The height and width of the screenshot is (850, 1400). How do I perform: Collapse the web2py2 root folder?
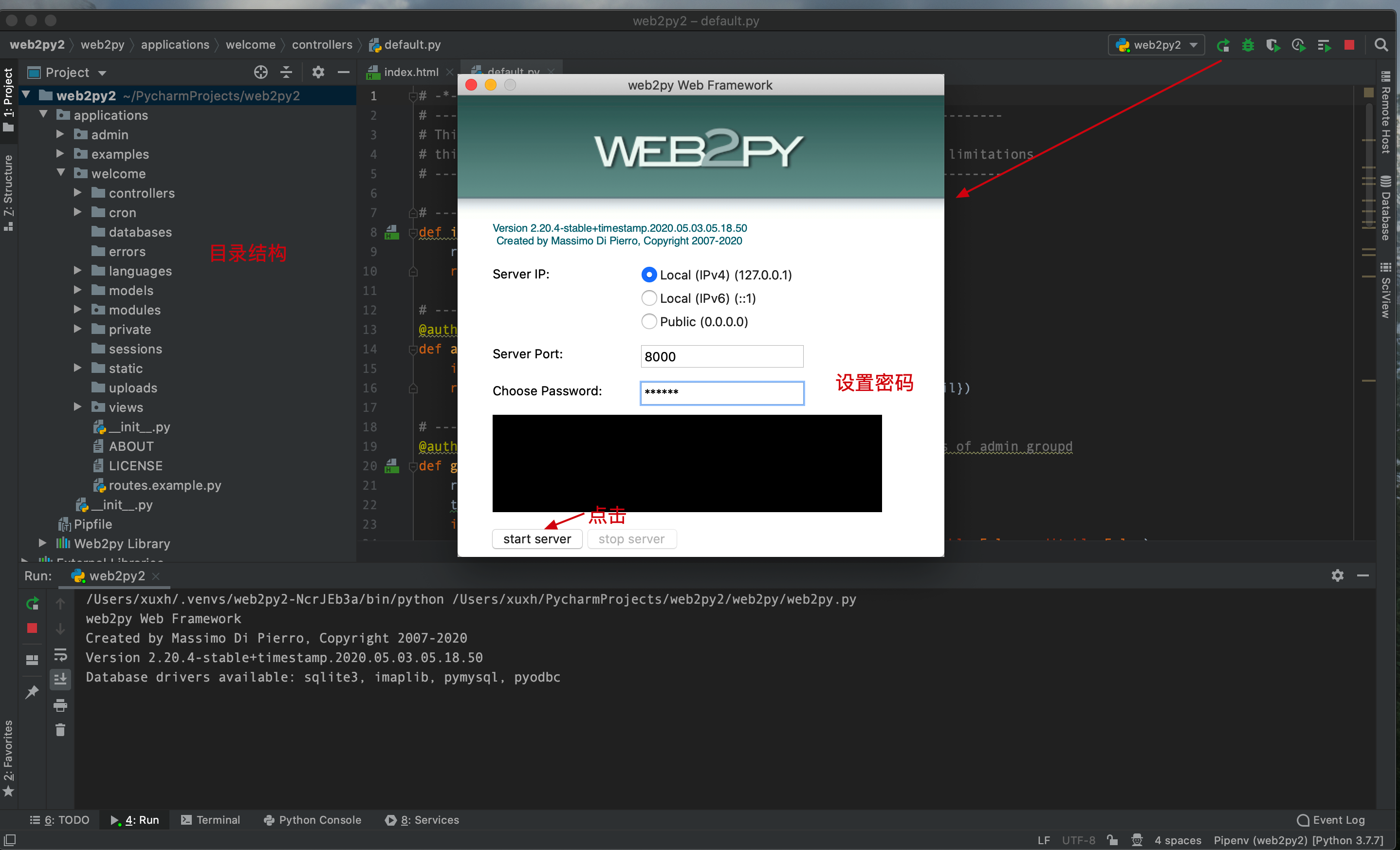tap(26, 95)
